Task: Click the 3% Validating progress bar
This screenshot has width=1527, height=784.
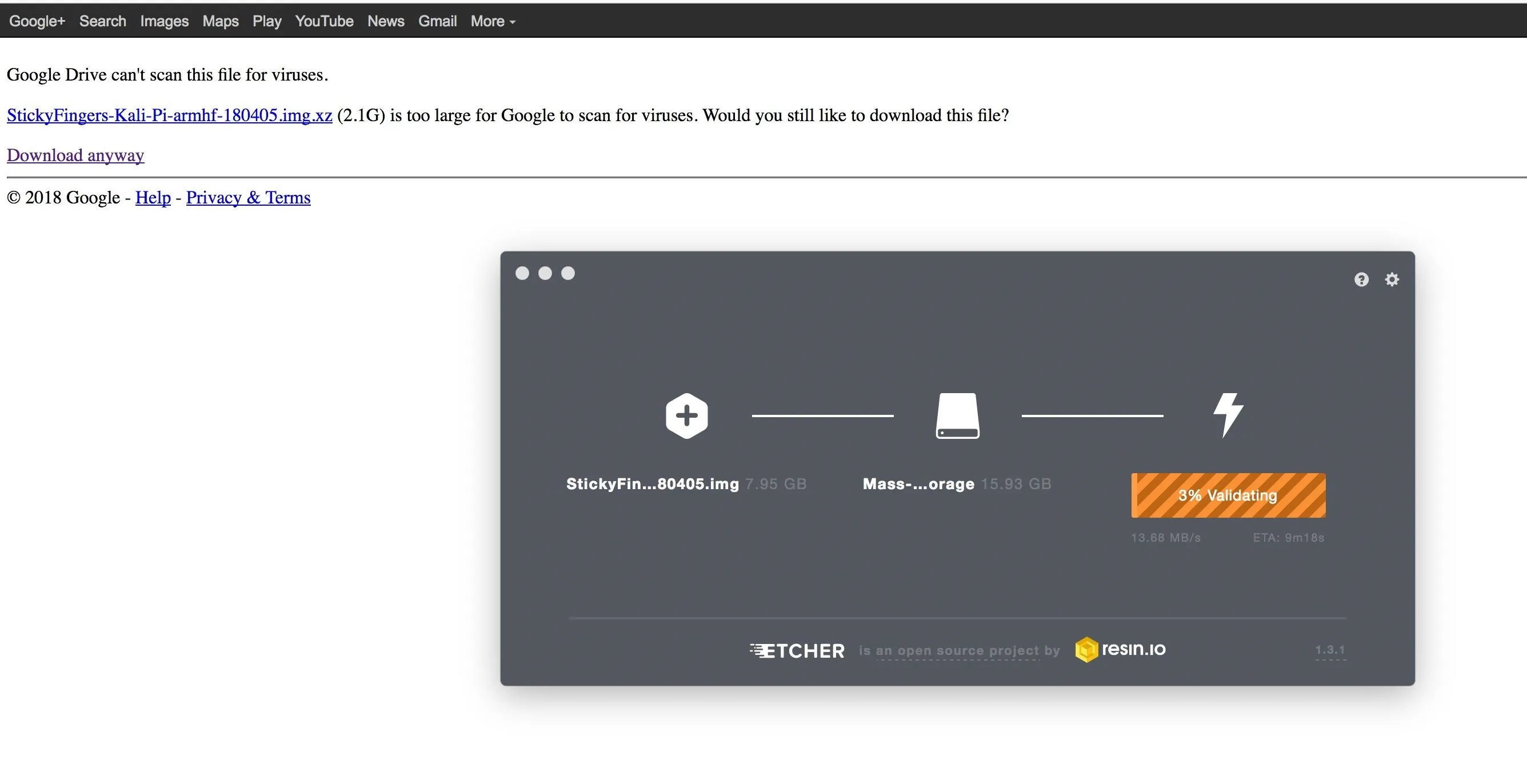Action: tap(1228, 495)
